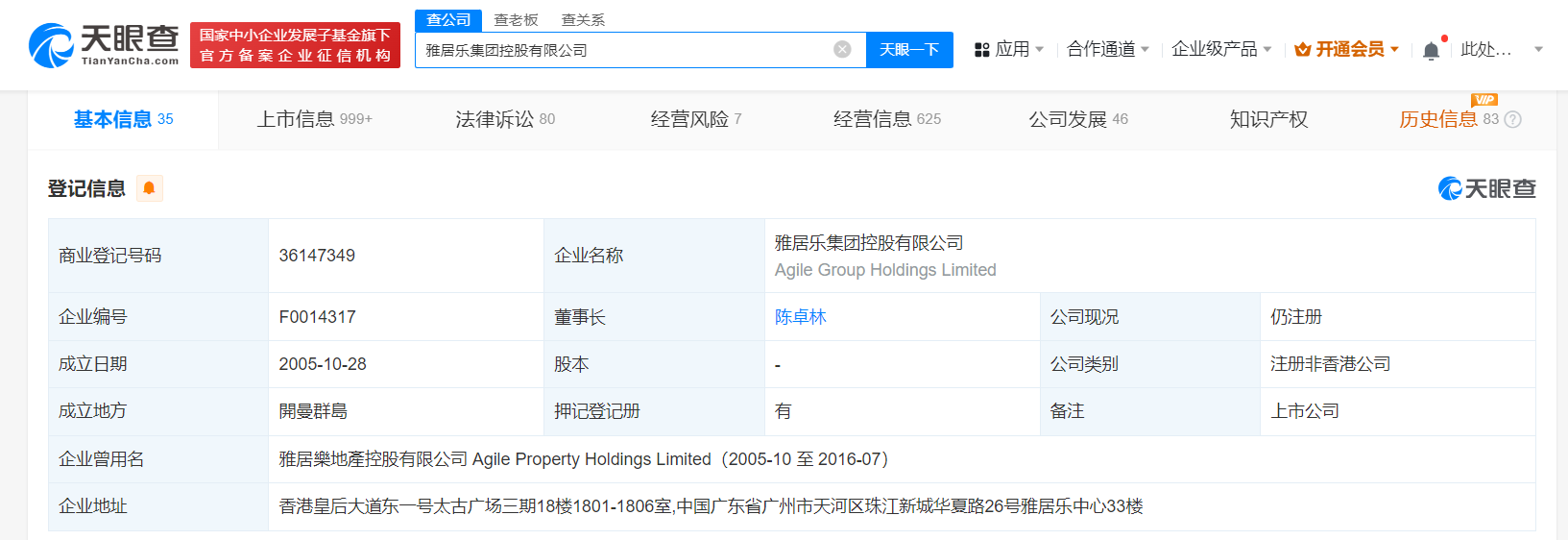Screen dimensions: 1568x540
Task: Click the 企业曾用名 label cell
Action: click(x=158, y=459)
